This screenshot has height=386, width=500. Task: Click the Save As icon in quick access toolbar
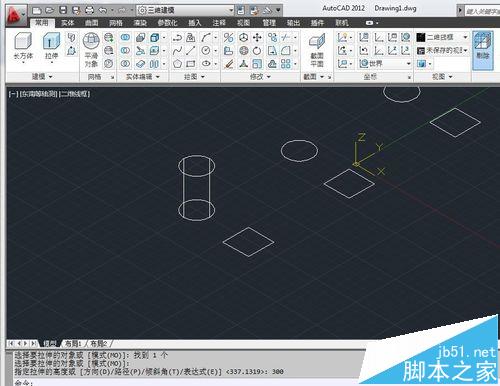[76, 10]
